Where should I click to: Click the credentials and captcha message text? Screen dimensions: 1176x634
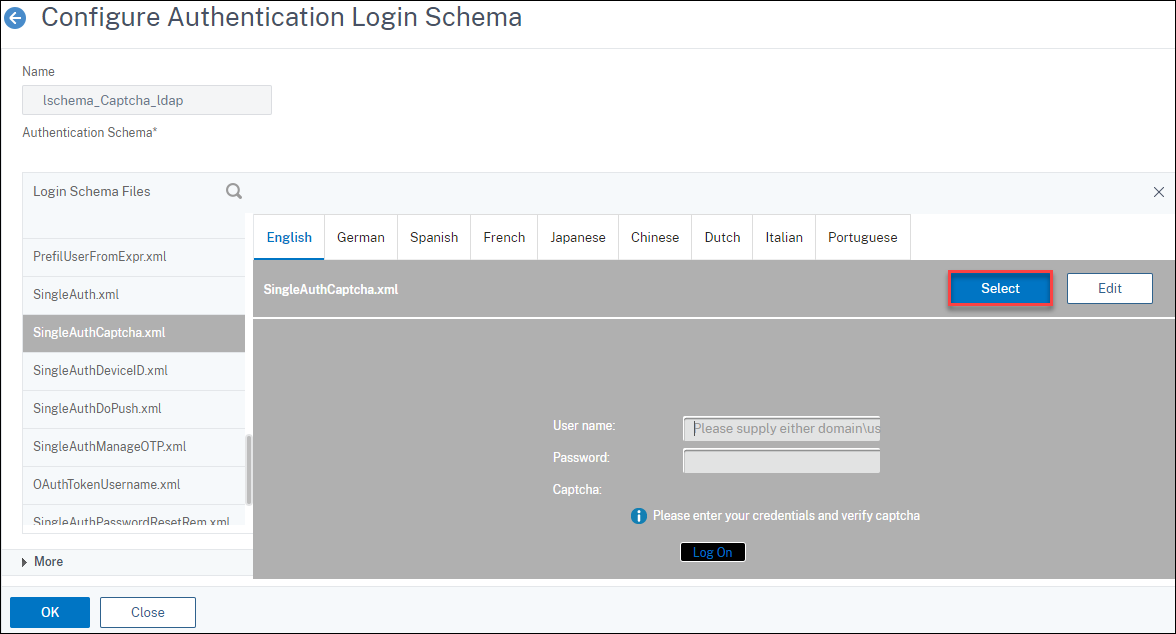[786, 516]
